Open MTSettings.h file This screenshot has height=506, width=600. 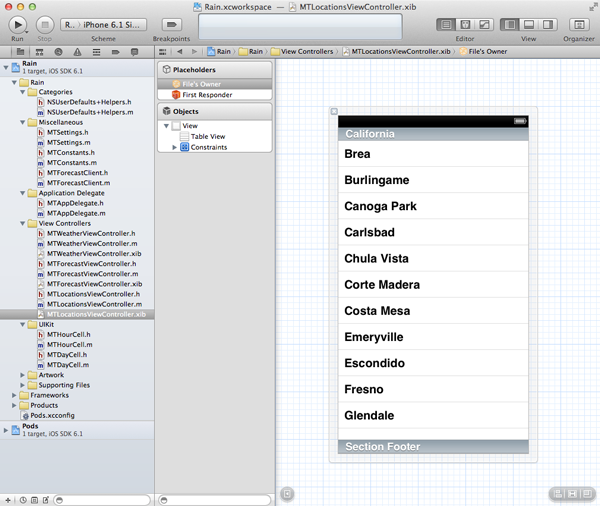click(x=67, y=132)
